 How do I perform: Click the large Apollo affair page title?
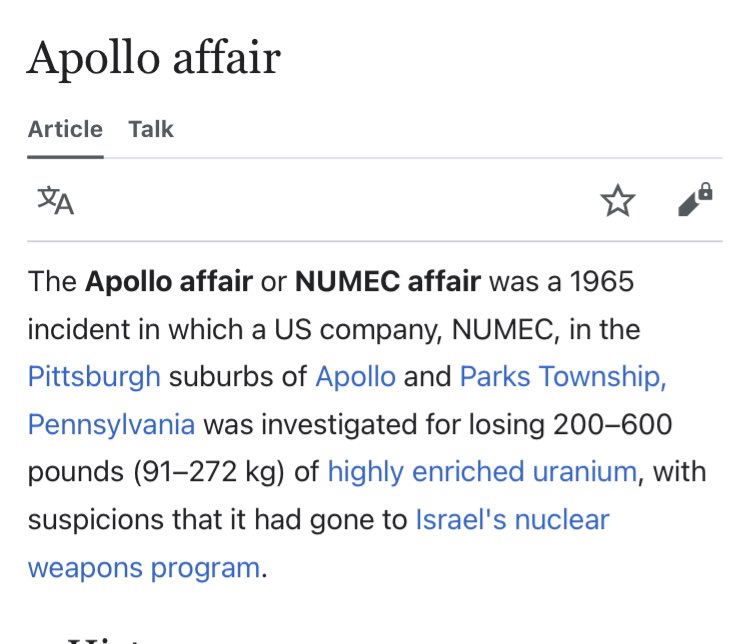153,59
